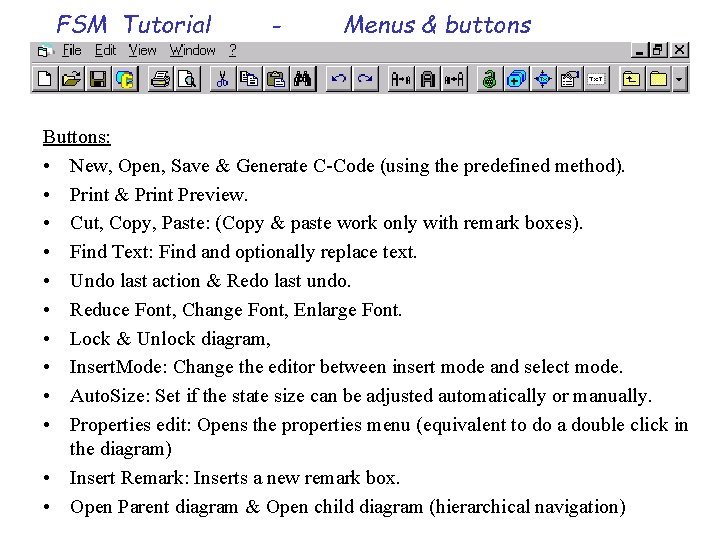The image size is (720, 540).
Task: Click the "Print & Print Preview." line
Action: 159,195
